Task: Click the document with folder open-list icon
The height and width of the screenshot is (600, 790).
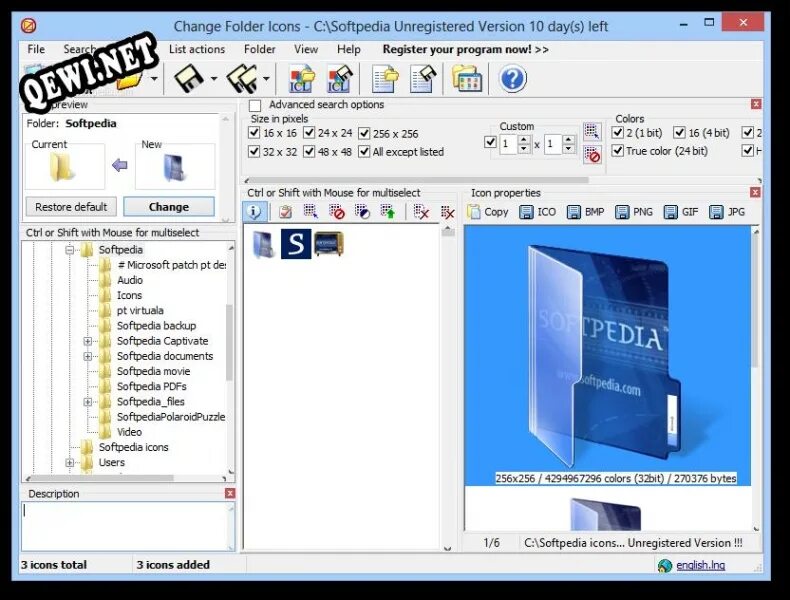Action: 385,79
